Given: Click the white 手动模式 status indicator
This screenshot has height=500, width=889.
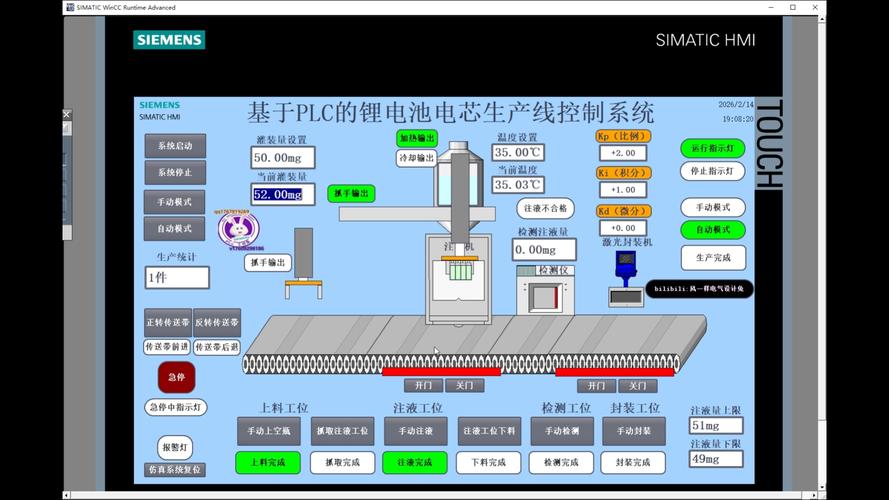Looking at the screenshot, I should point(713,207).
